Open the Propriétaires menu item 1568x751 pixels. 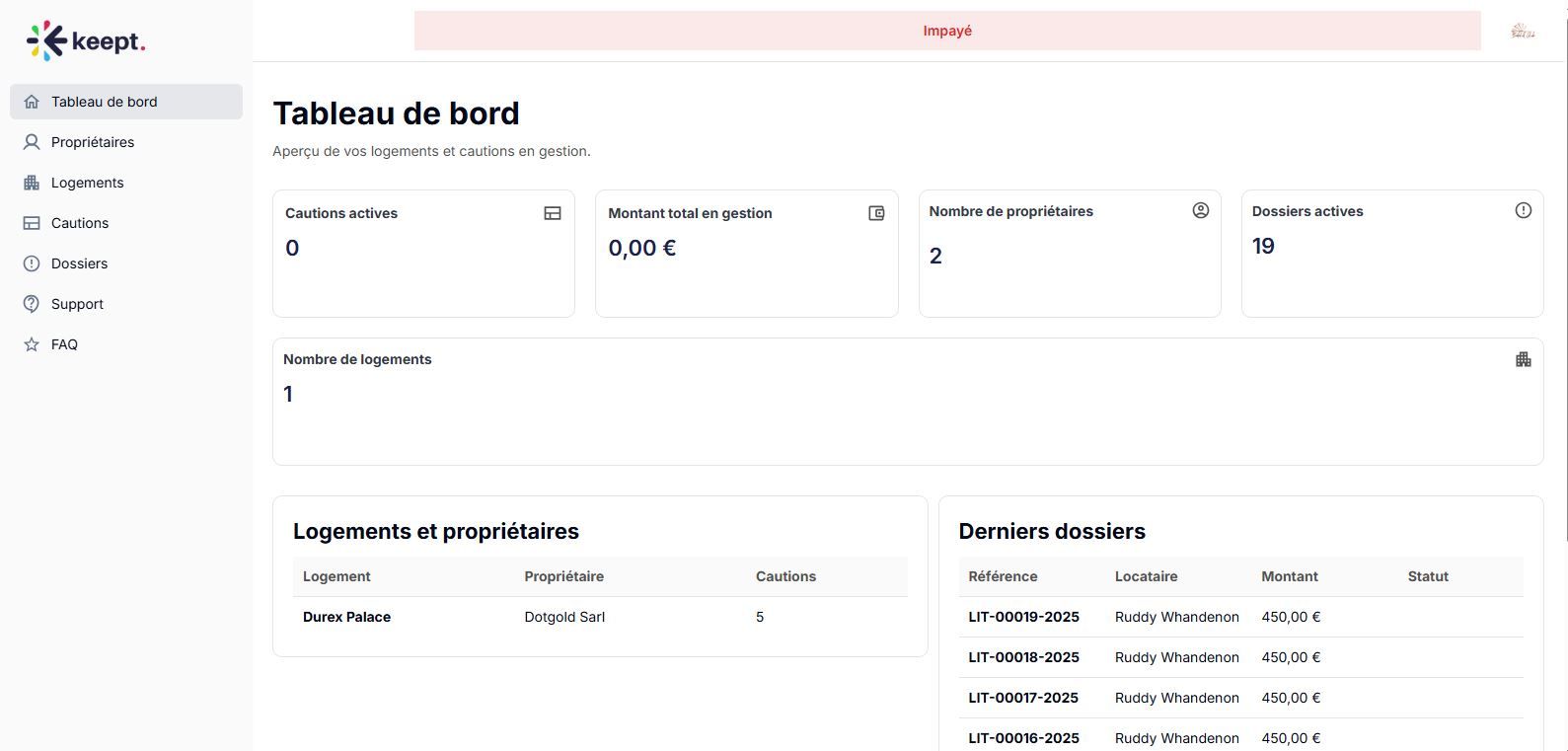tap(93, 142)
